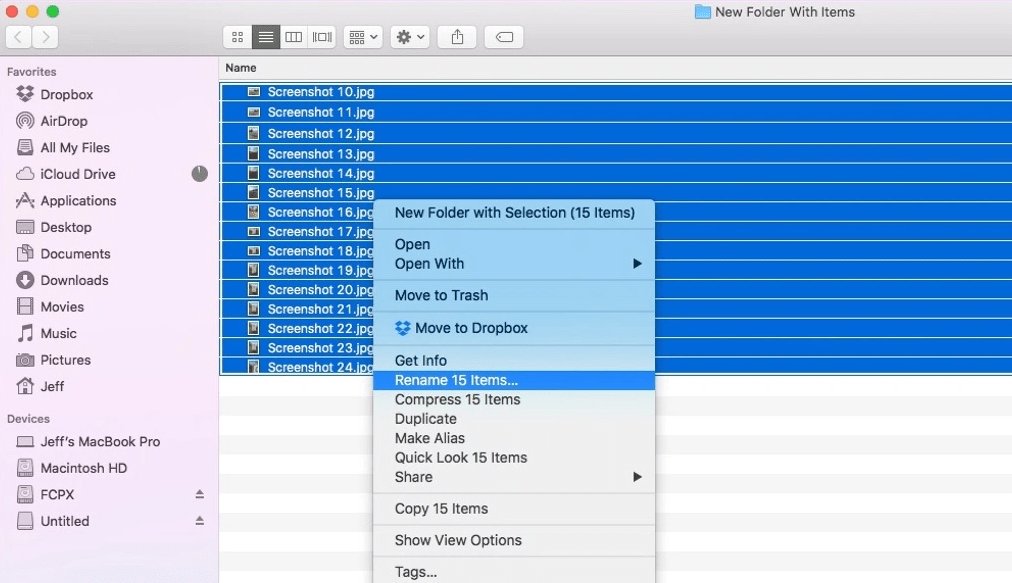Choose Quick Look 15 Items
The width and height of the screenshot is (1012, 583).
pyautogui.click(x=514, y=458)
